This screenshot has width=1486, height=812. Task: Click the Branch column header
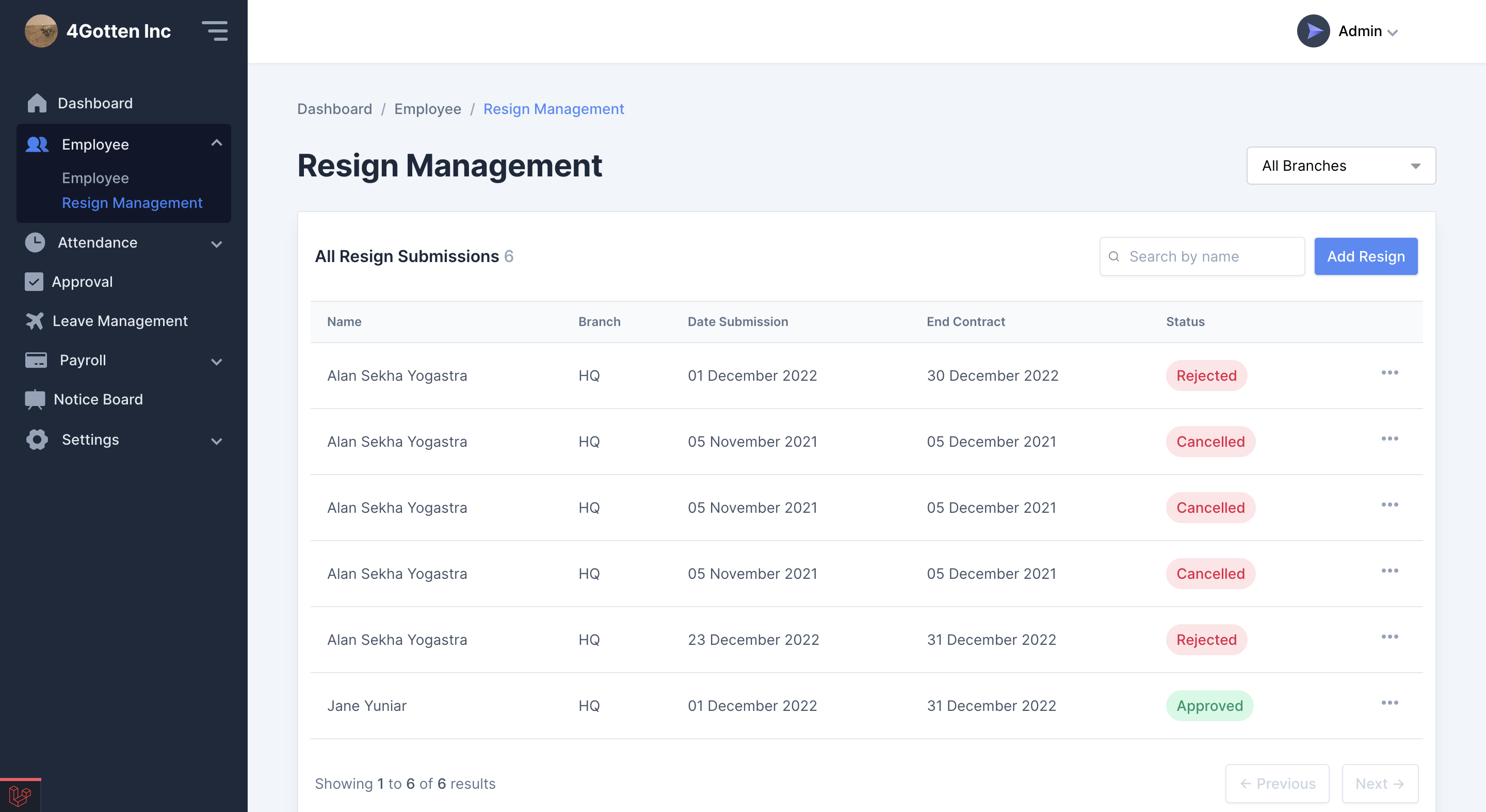click(x=600, y=322)
